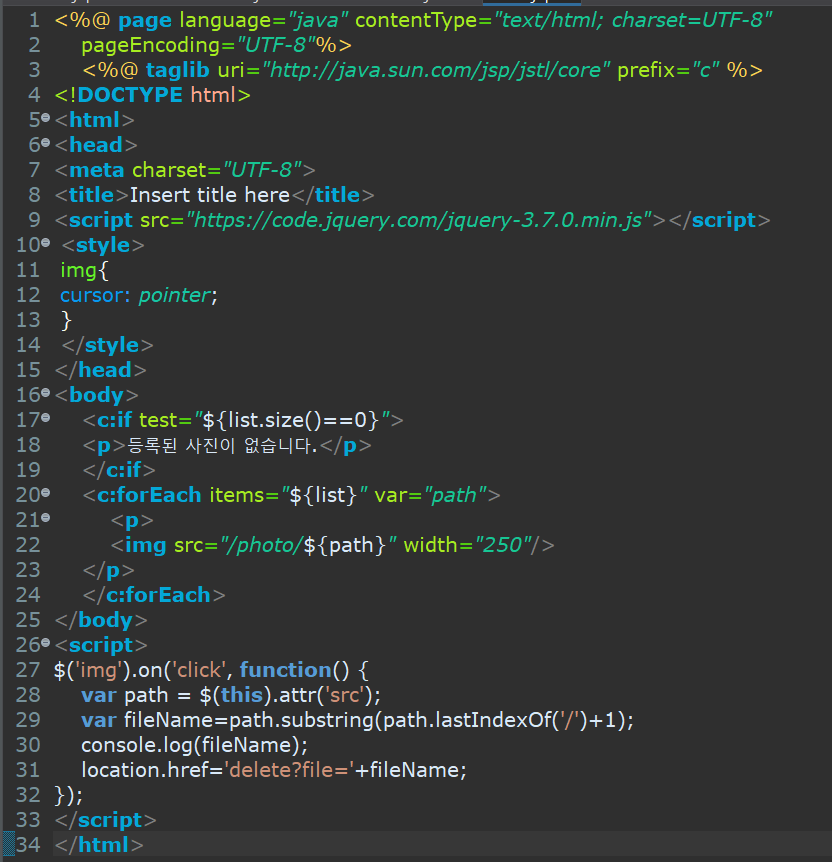Click the closing '</c:if>' tag
This screenshot has width=832, height=862.
(119, 470)
